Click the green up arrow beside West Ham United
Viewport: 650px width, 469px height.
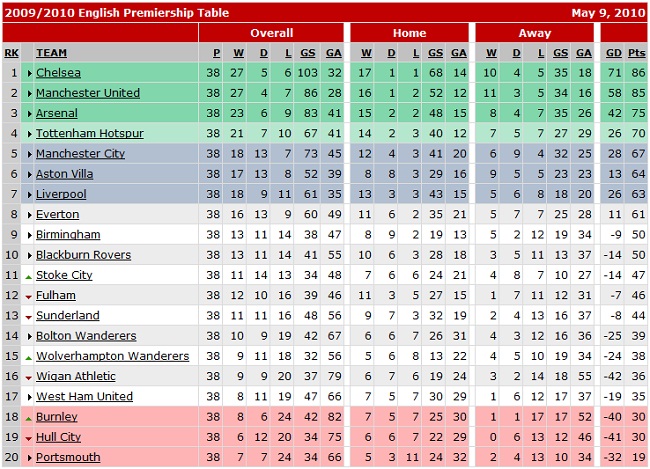point(29,397)
